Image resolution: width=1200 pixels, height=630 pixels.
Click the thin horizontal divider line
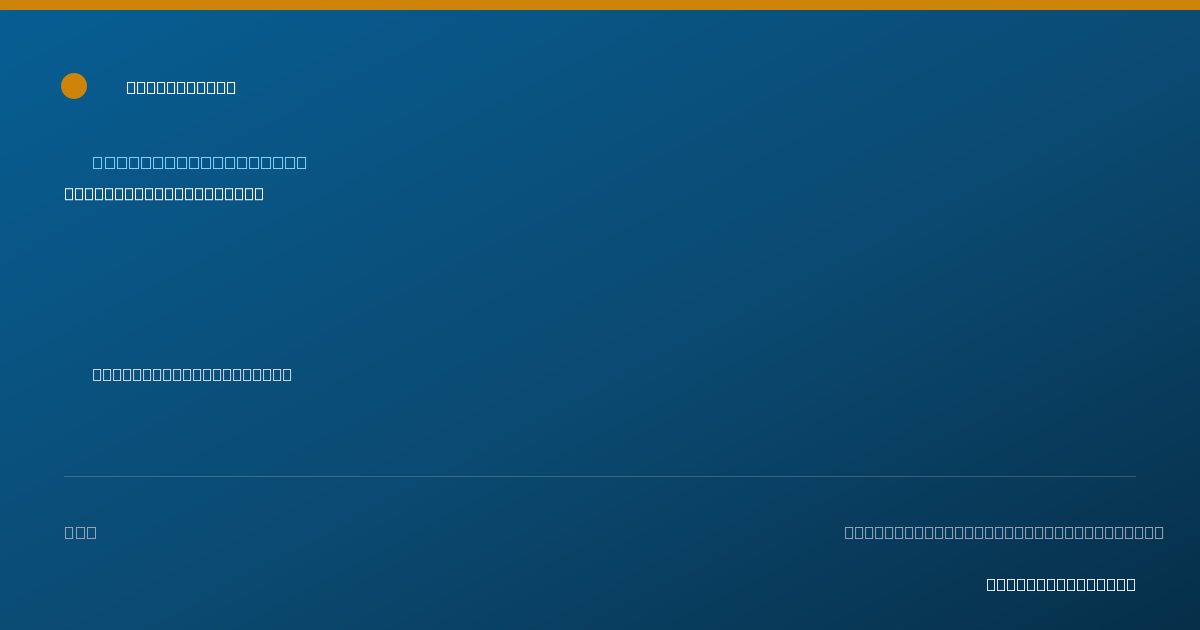click(600, 476)
